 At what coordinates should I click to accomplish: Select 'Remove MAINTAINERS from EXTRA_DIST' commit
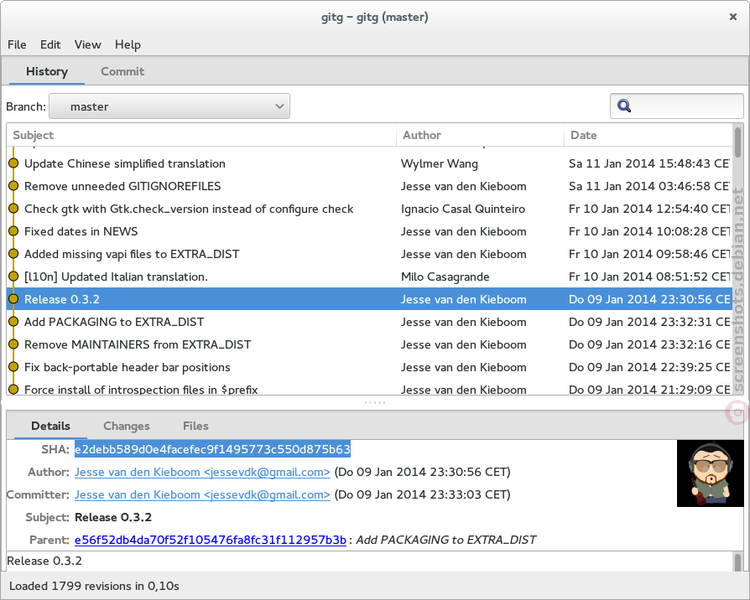click(x=369, y=344)
